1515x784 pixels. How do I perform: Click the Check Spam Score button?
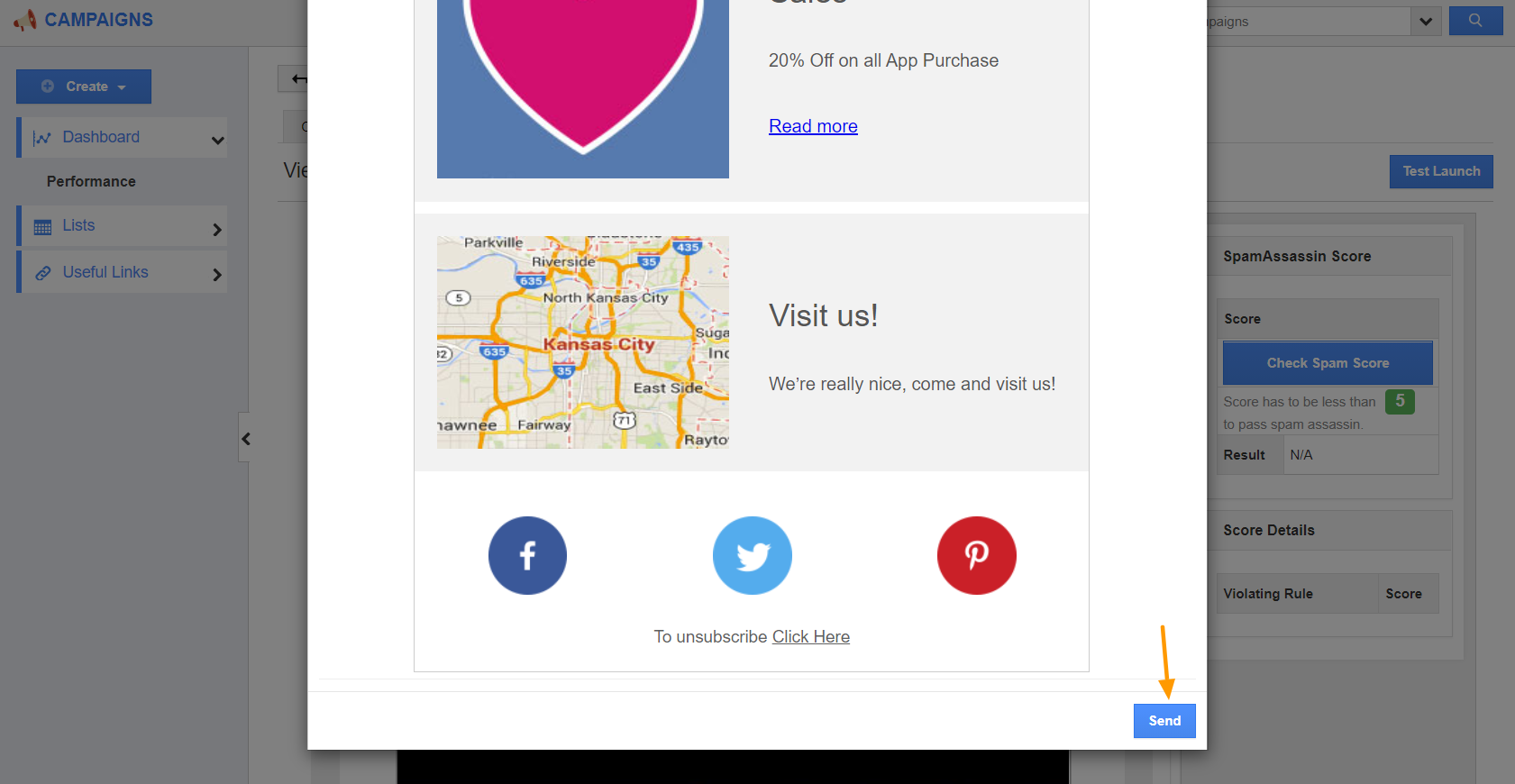coord(1328,363)
